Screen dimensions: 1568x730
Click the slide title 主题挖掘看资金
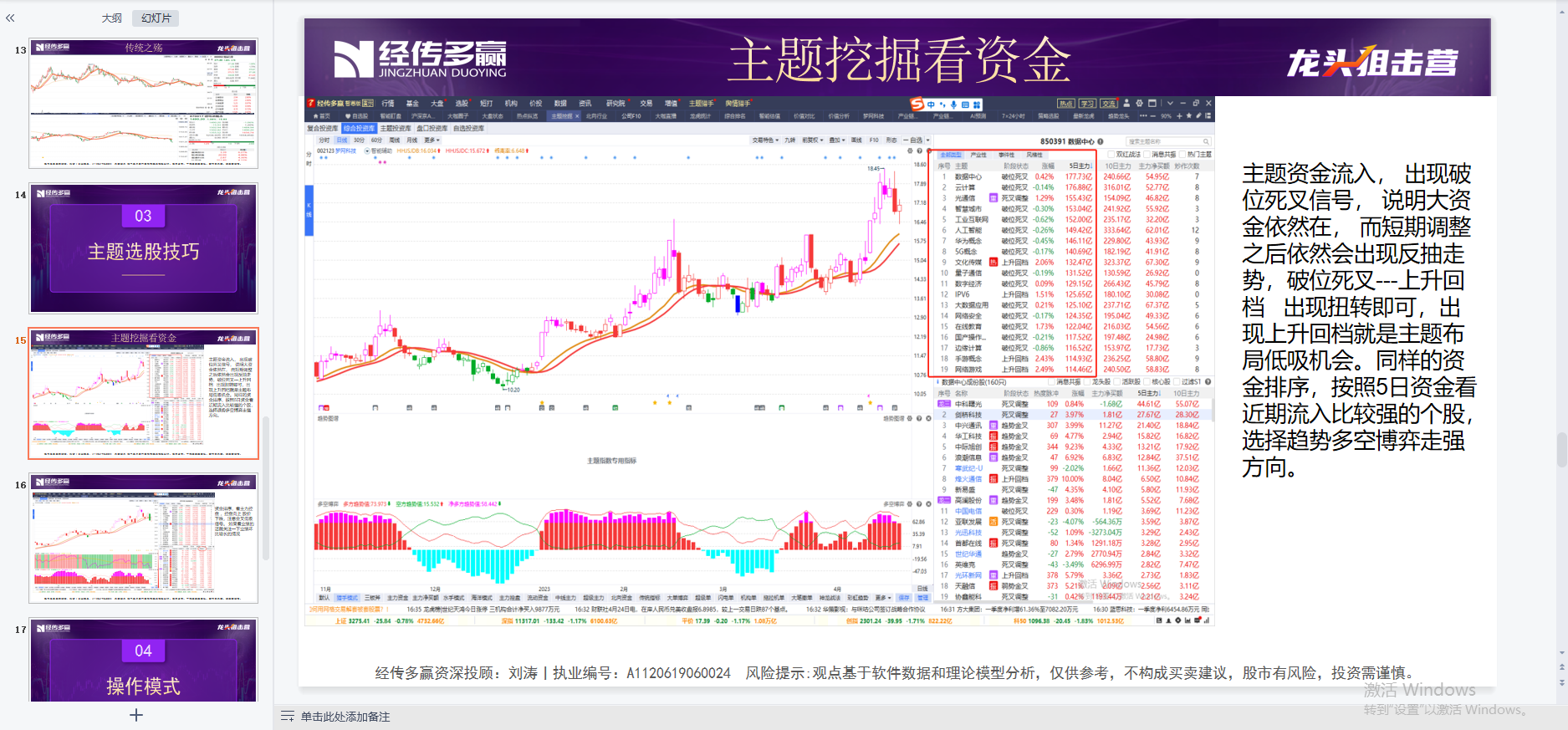[x=899, y=59]
